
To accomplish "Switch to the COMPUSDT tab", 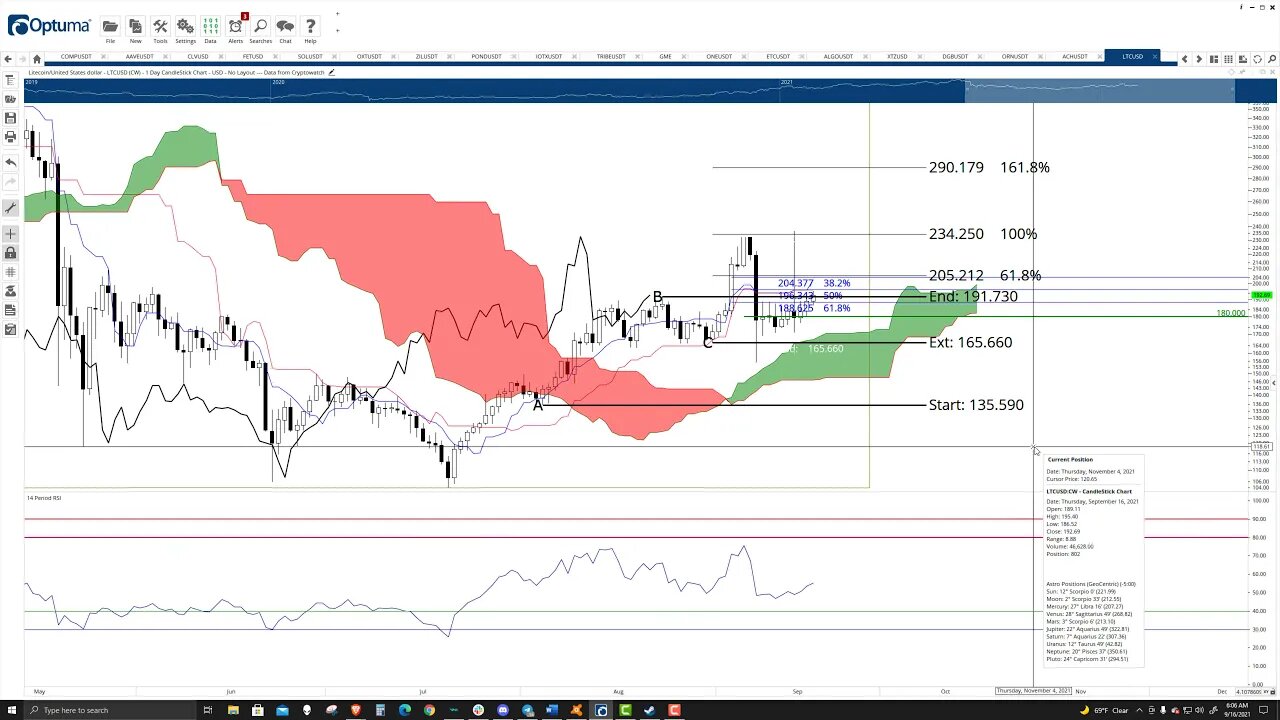I will coord(76,57).
